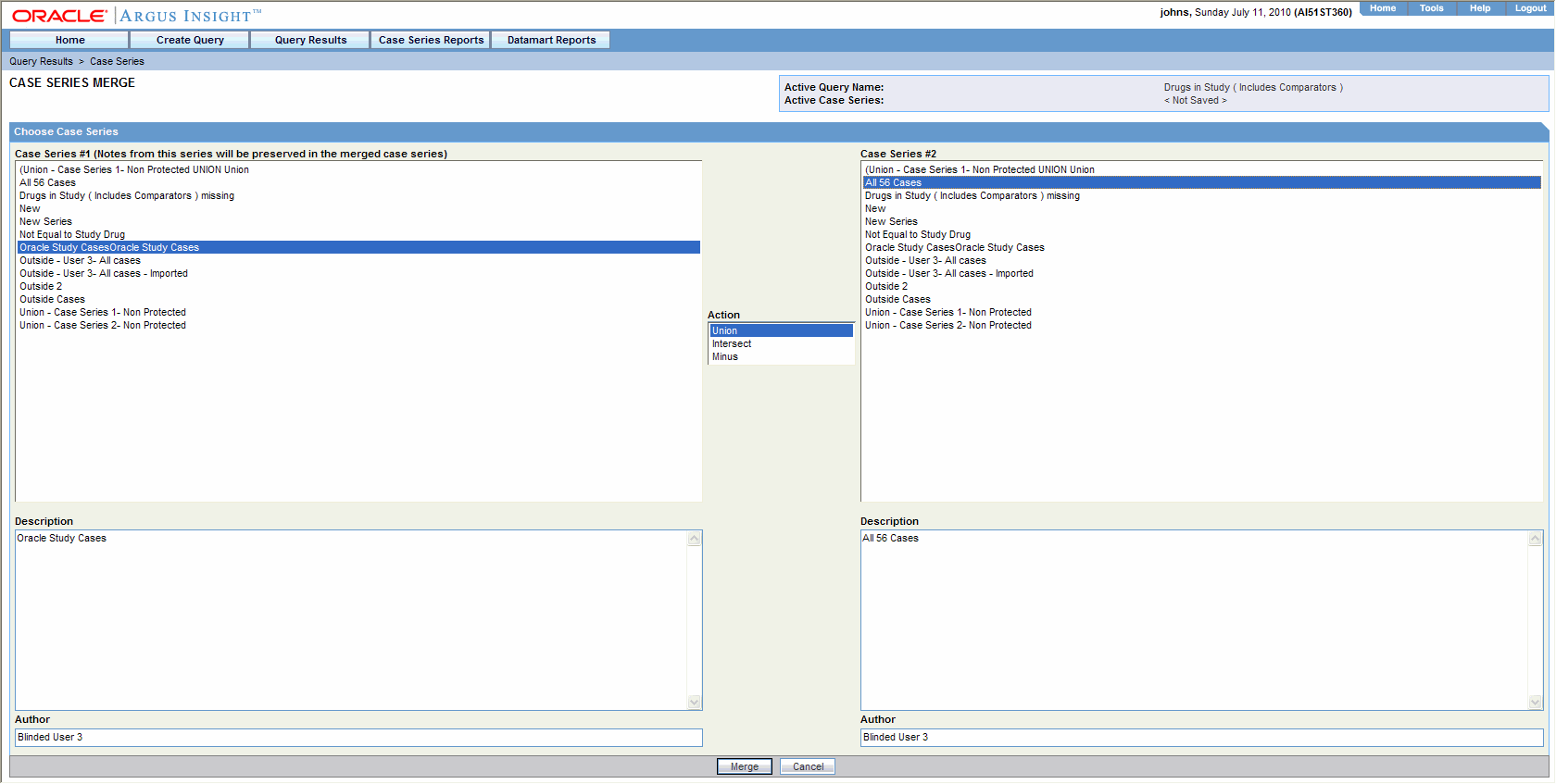
Task: Select 'Outside - User 3- All cases' in Series #2
Action: (1202, 260)
